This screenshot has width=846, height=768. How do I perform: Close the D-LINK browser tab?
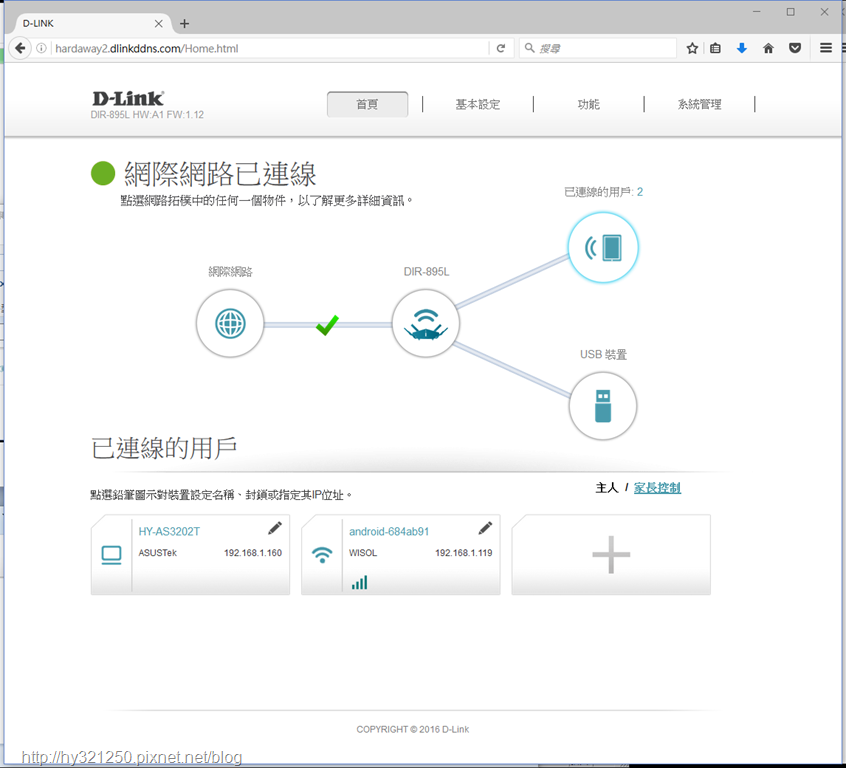159,23
